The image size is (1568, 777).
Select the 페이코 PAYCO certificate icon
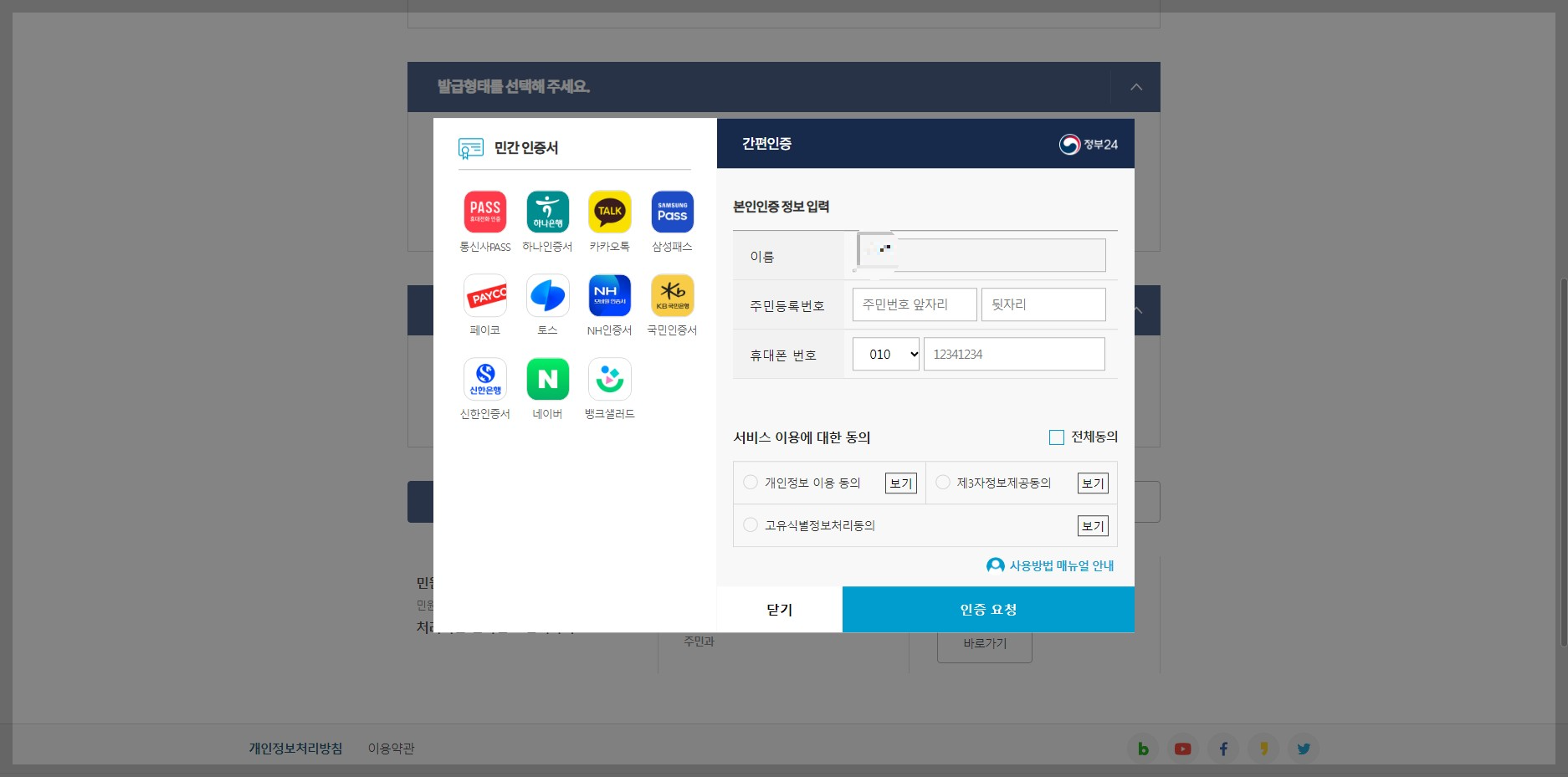click(485, 295)
